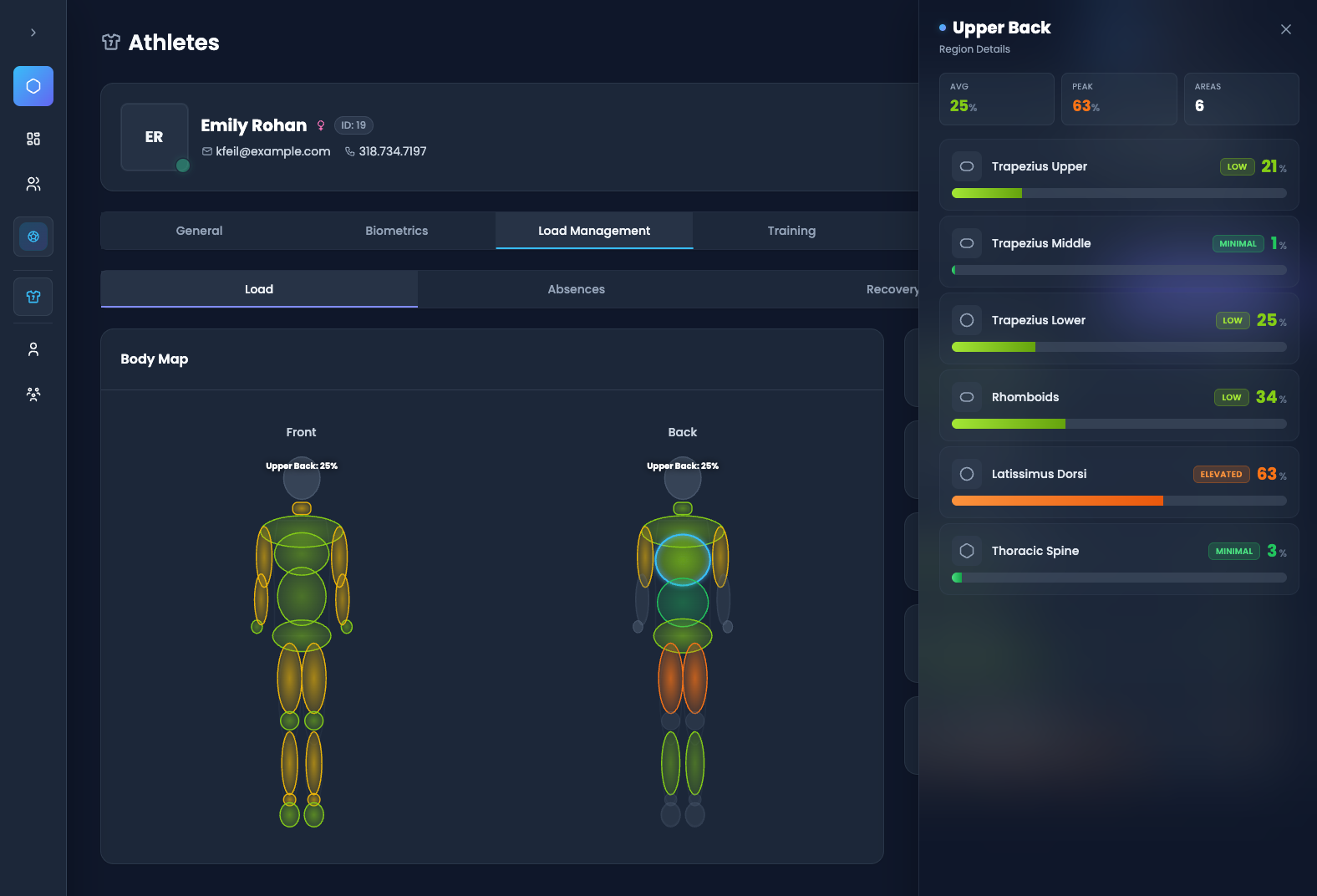Select the Load sub-tab
1317x896 pixels.
point(259,289)
